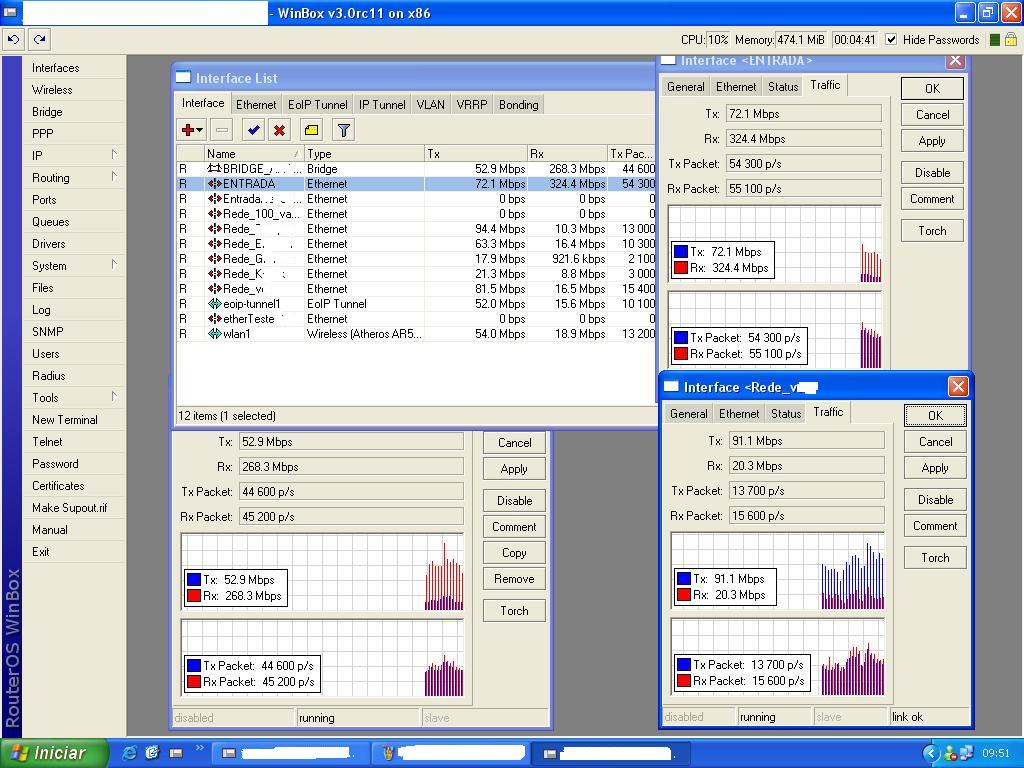Open Queues in the left menu

50,221
